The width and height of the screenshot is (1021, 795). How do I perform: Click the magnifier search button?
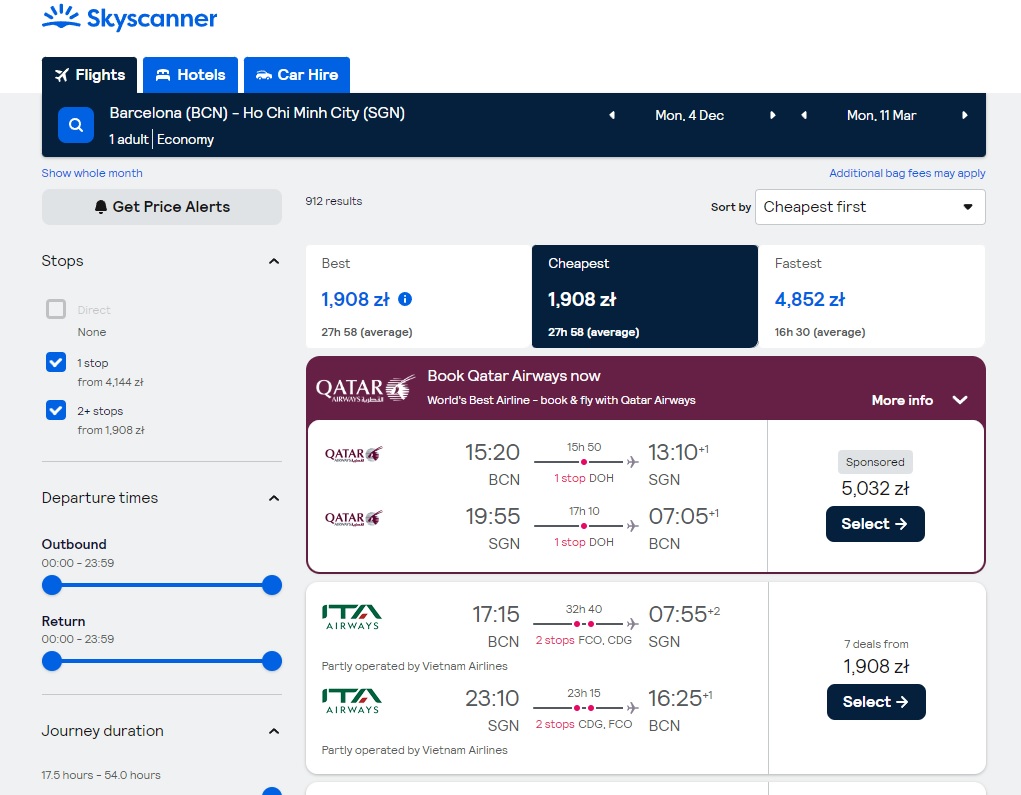(76, 124)
